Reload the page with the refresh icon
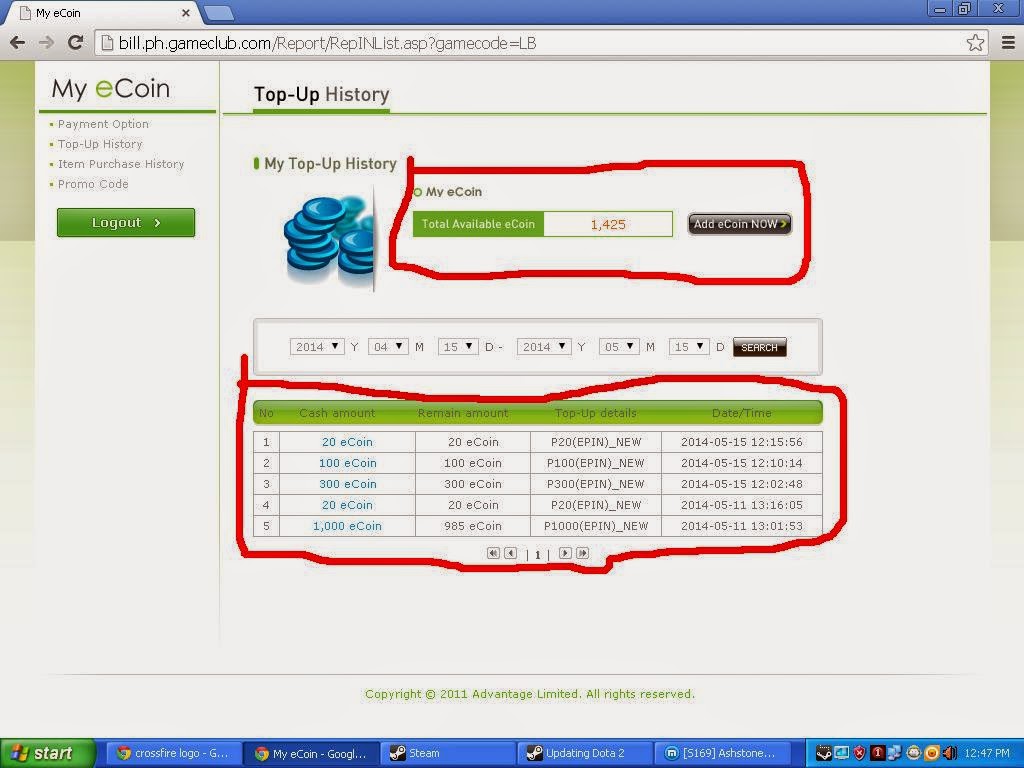Screen dimensions: 1024x768 coord(76,43)
